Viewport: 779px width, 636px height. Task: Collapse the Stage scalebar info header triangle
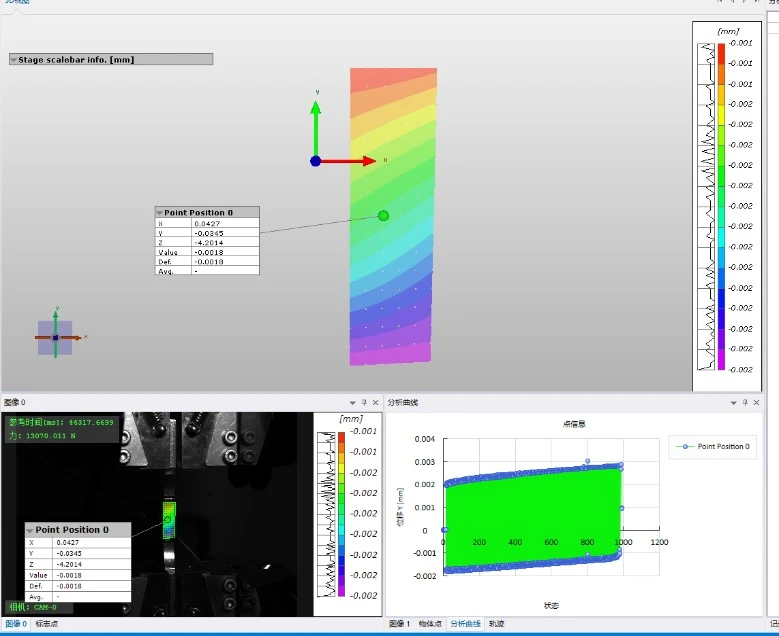[x=14, y=60]
